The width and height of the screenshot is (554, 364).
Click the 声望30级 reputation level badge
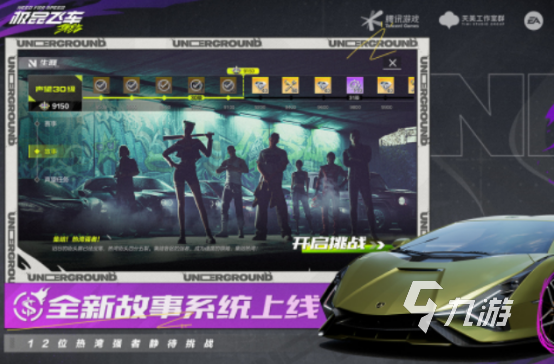tap(55, 89)
